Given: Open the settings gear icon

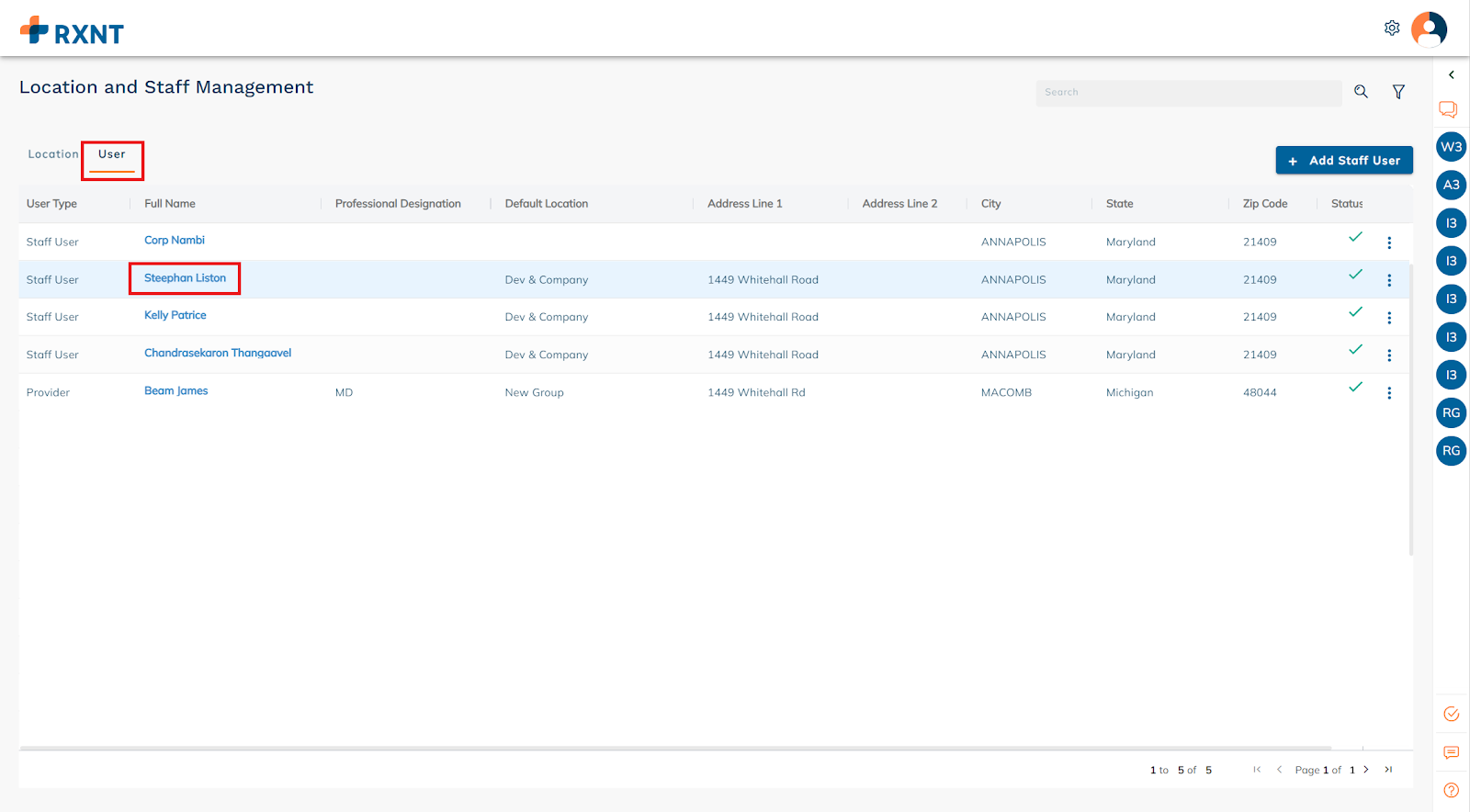Looking at the screenshot, I should [1392, 28].
